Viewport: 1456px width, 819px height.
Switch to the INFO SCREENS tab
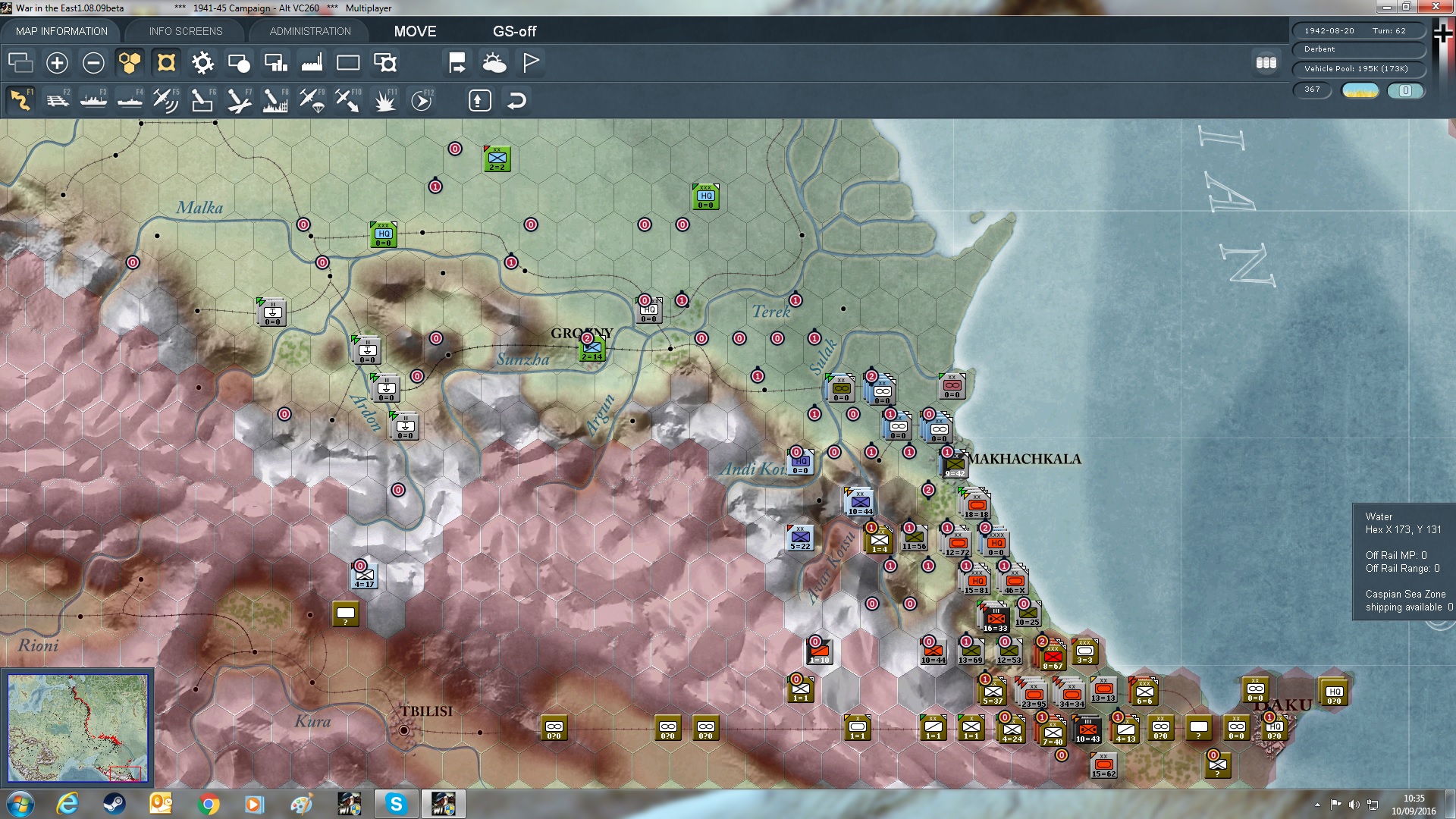tap(186, 31)
